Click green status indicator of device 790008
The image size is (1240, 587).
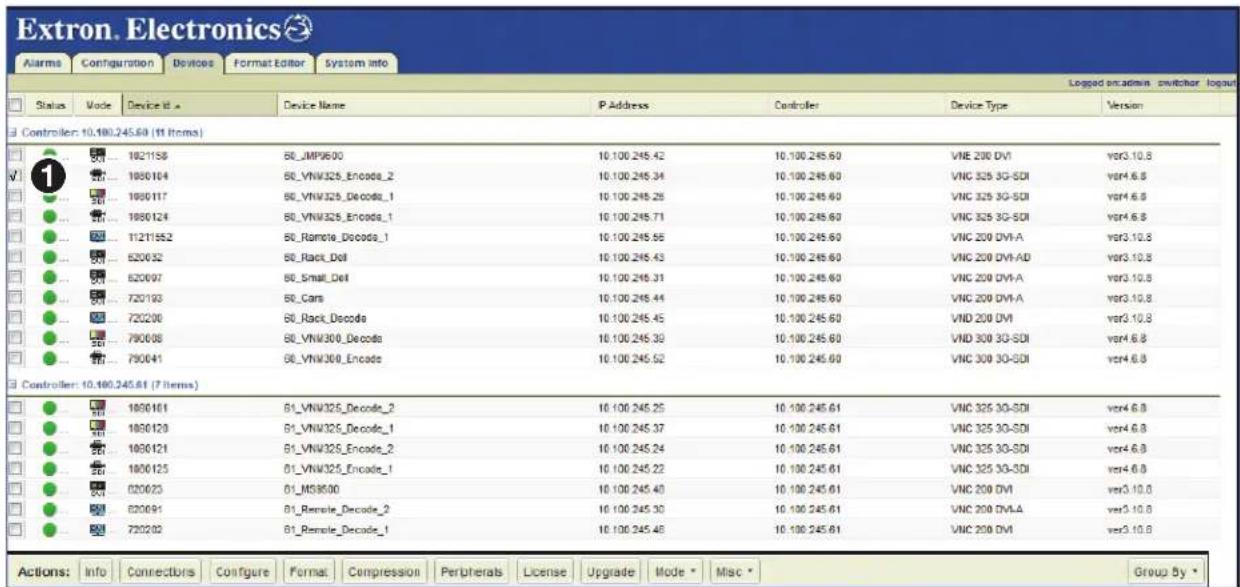tap(50, 338)
